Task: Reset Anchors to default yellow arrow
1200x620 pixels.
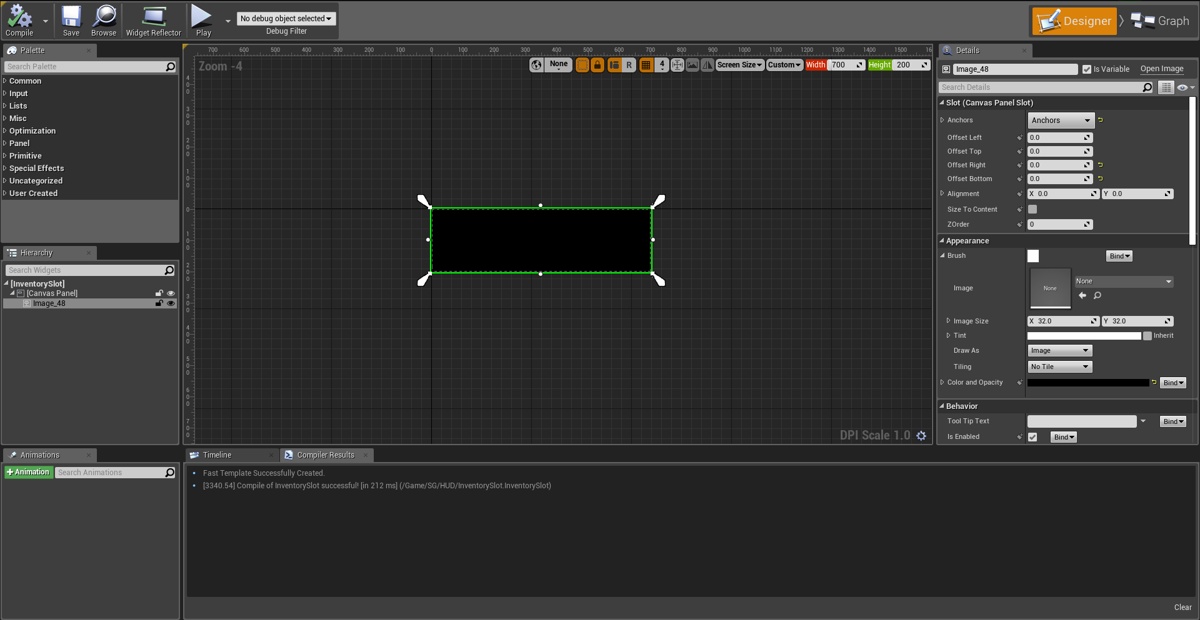Action: pyautogui.click(x=1100, y=120)
